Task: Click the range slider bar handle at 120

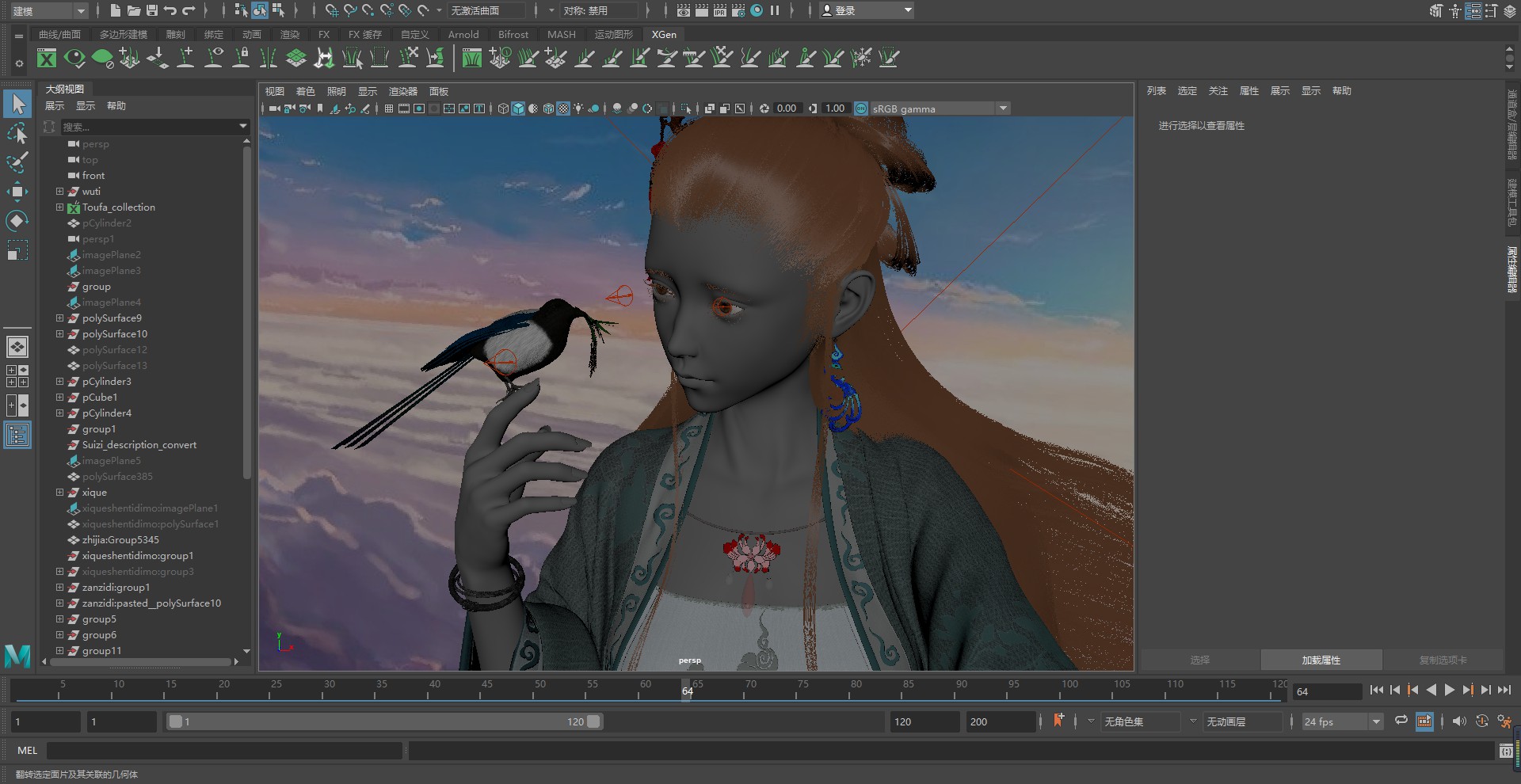Action: coord(593,721)
